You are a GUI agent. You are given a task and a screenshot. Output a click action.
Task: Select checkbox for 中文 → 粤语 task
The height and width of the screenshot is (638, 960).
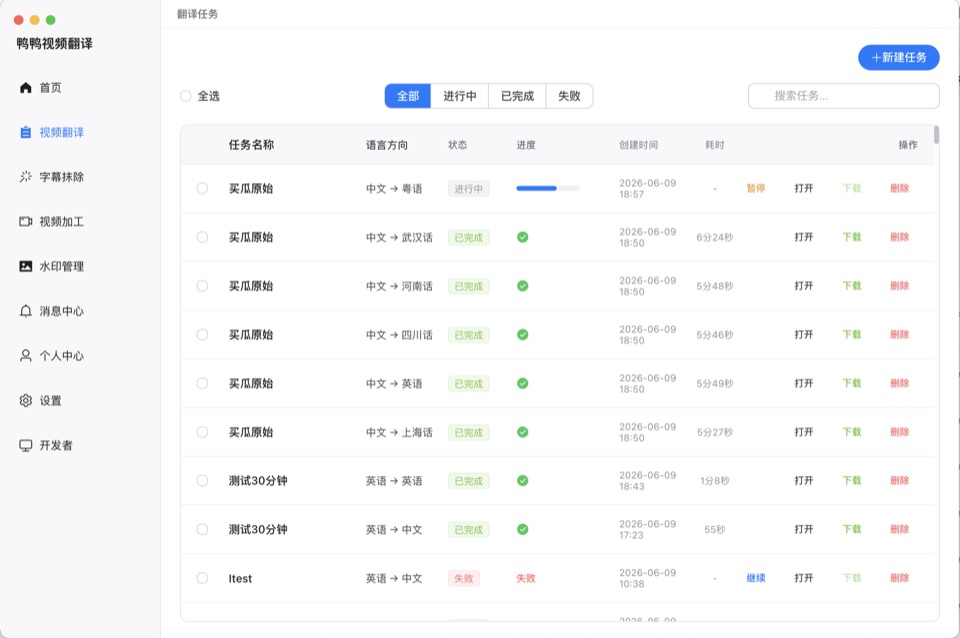(202, 189)
